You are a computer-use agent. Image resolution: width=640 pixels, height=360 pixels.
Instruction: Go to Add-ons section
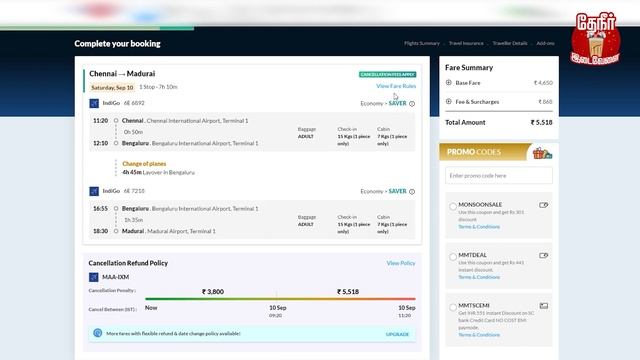pos(545,43)
